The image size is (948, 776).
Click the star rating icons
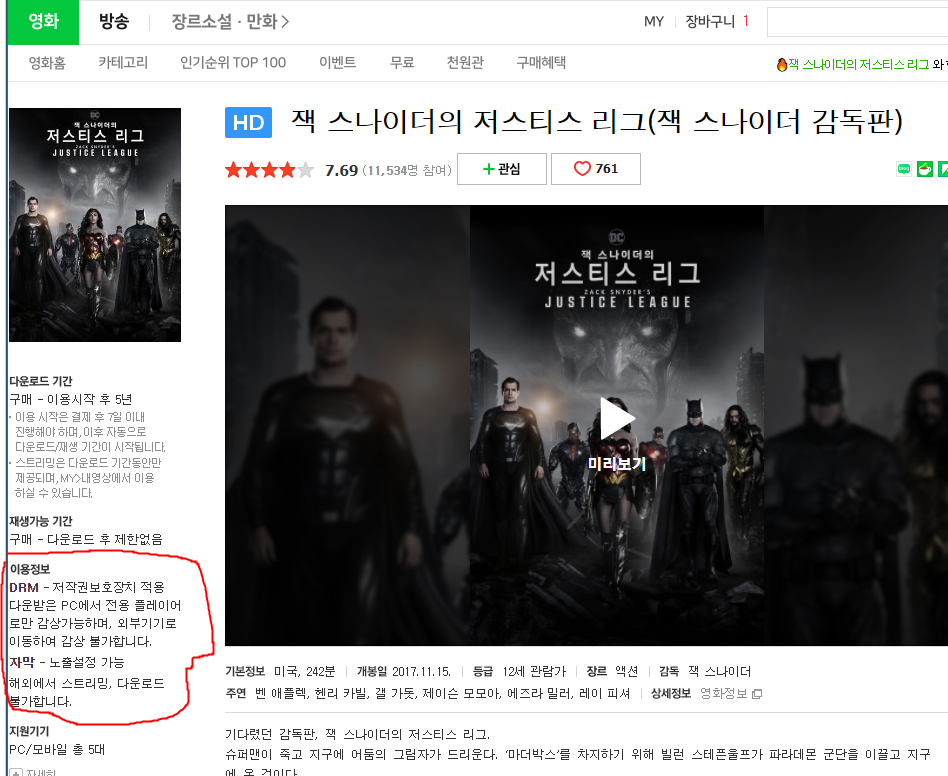pyautogui.click(x=269, y=170)
